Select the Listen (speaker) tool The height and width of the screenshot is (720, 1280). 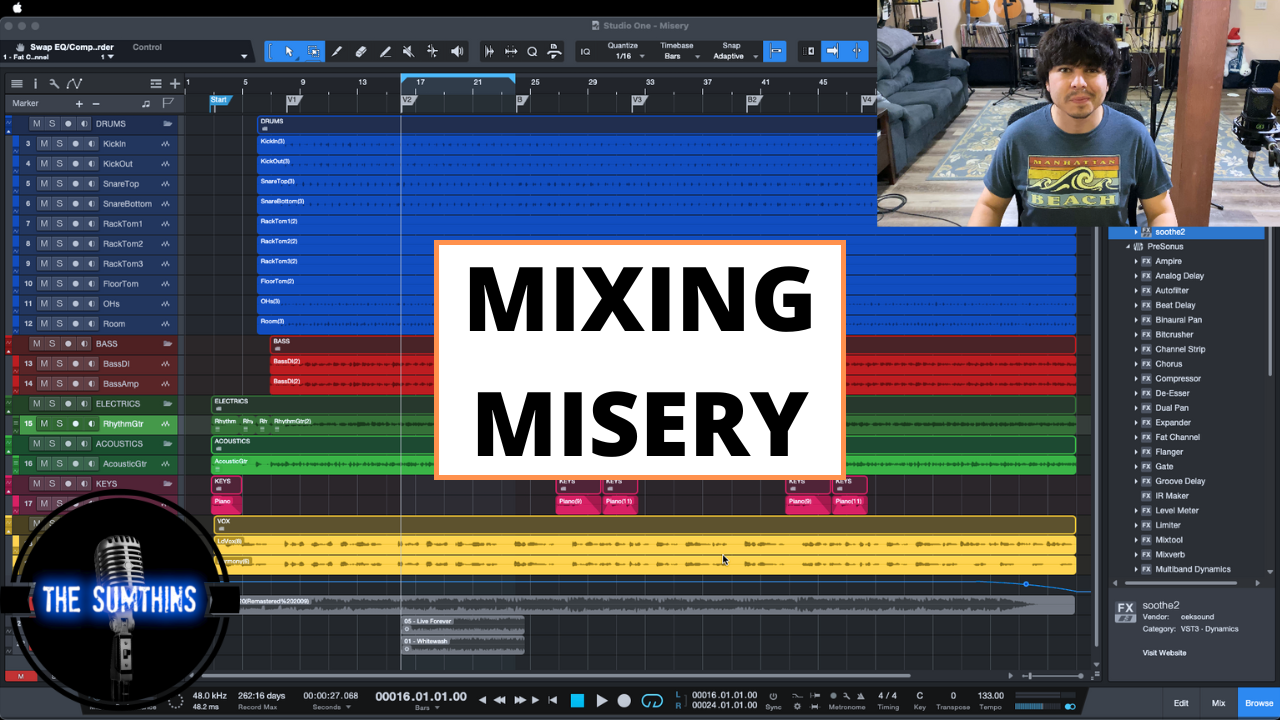[457, 51]
